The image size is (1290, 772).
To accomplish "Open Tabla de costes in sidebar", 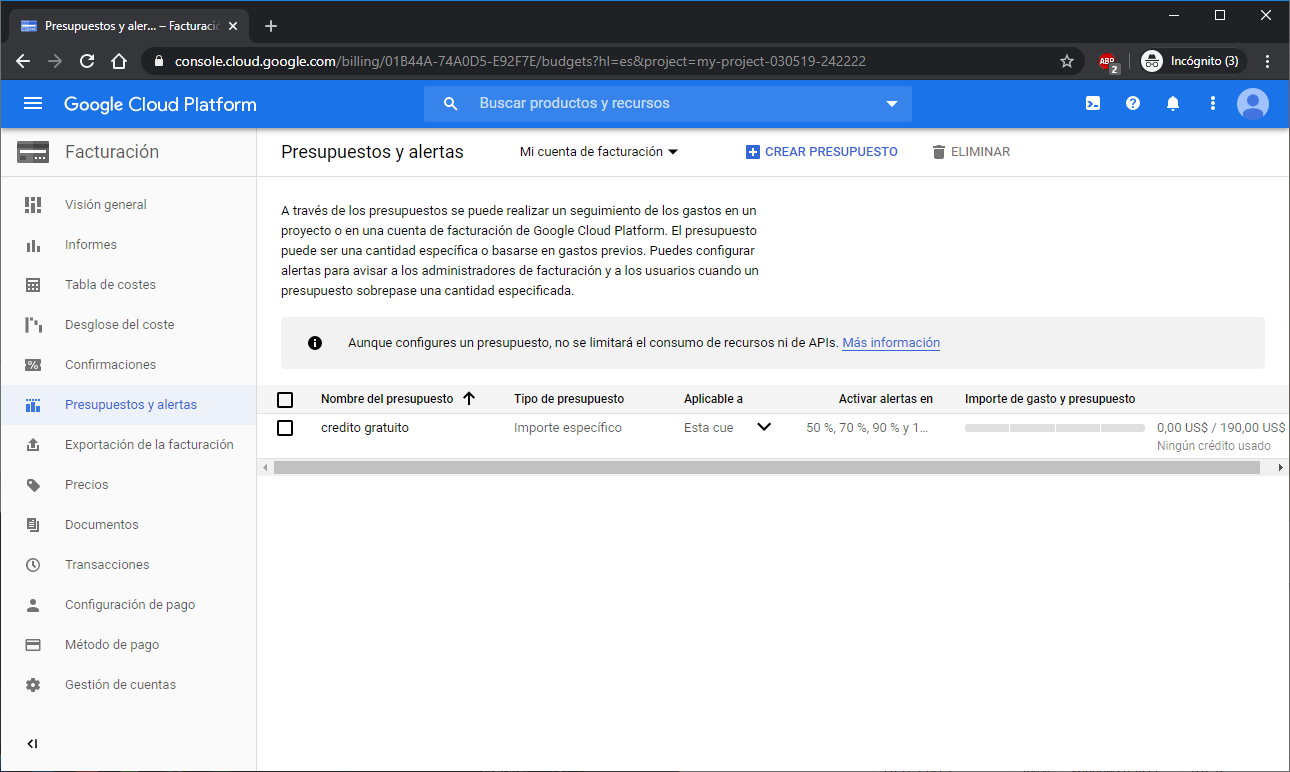I will (x=110, y=285).
